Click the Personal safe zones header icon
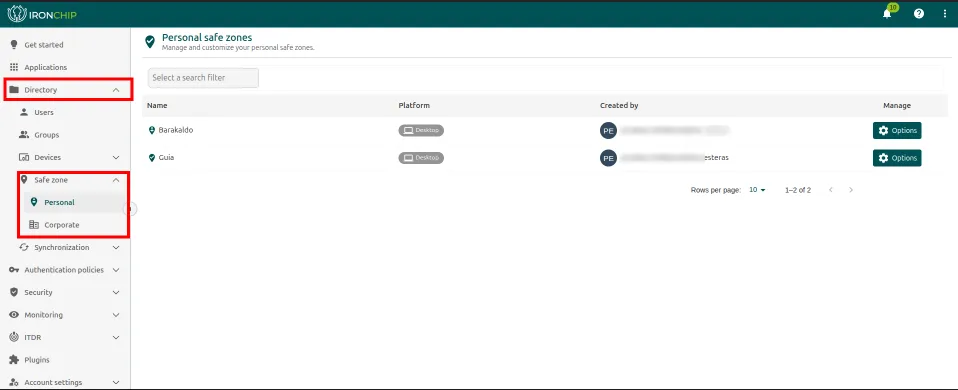This screenshot has width=958, height=390. (x=150, y=42)
